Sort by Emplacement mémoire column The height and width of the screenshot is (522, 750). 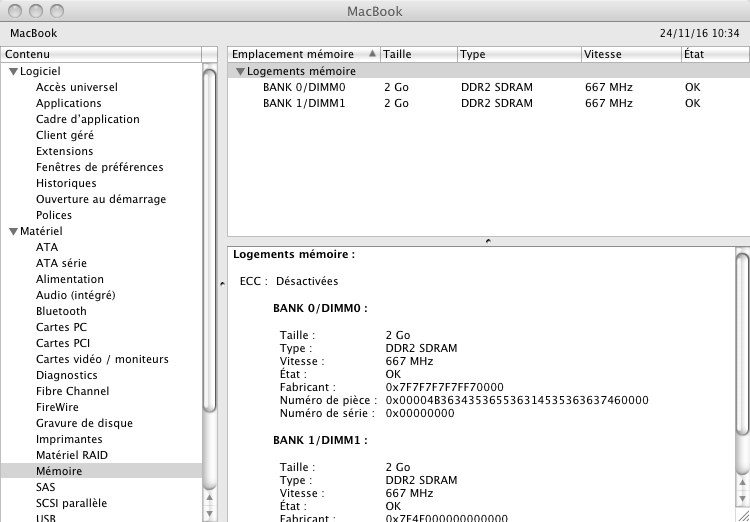[304, 54]
